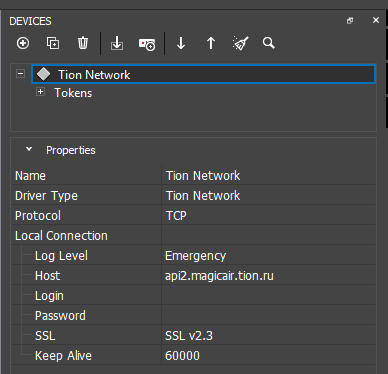
Task: Click the Keep Alive property label
Action: click(x=63, y=356)
